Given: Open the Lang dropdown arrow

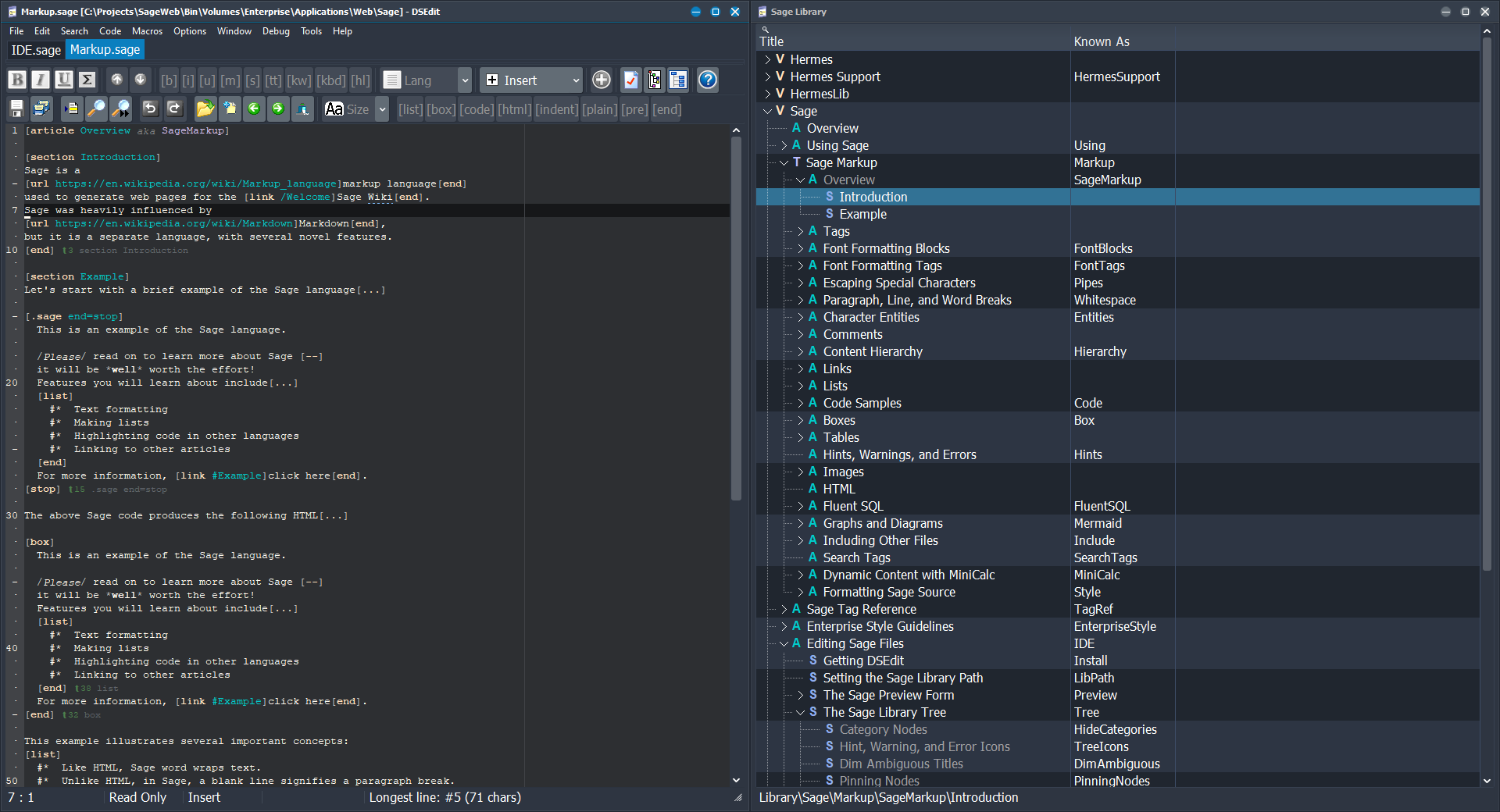Looking at the screenshot, I should (x=465, y=80).
